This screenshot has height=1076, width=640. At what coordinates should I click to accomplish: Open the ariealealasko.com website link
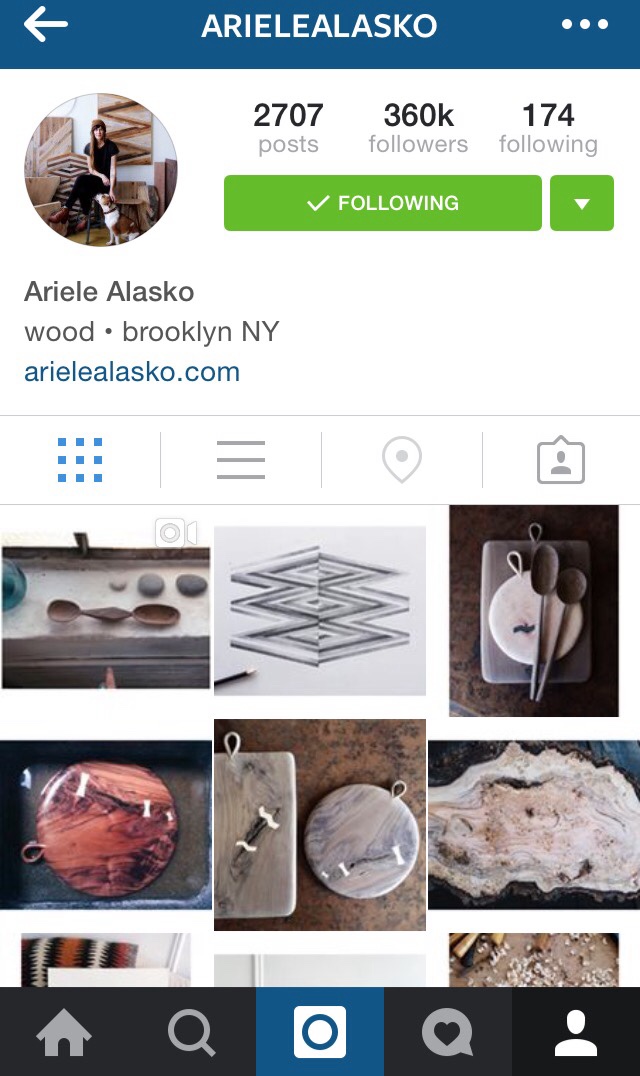(x=132, y=372)
